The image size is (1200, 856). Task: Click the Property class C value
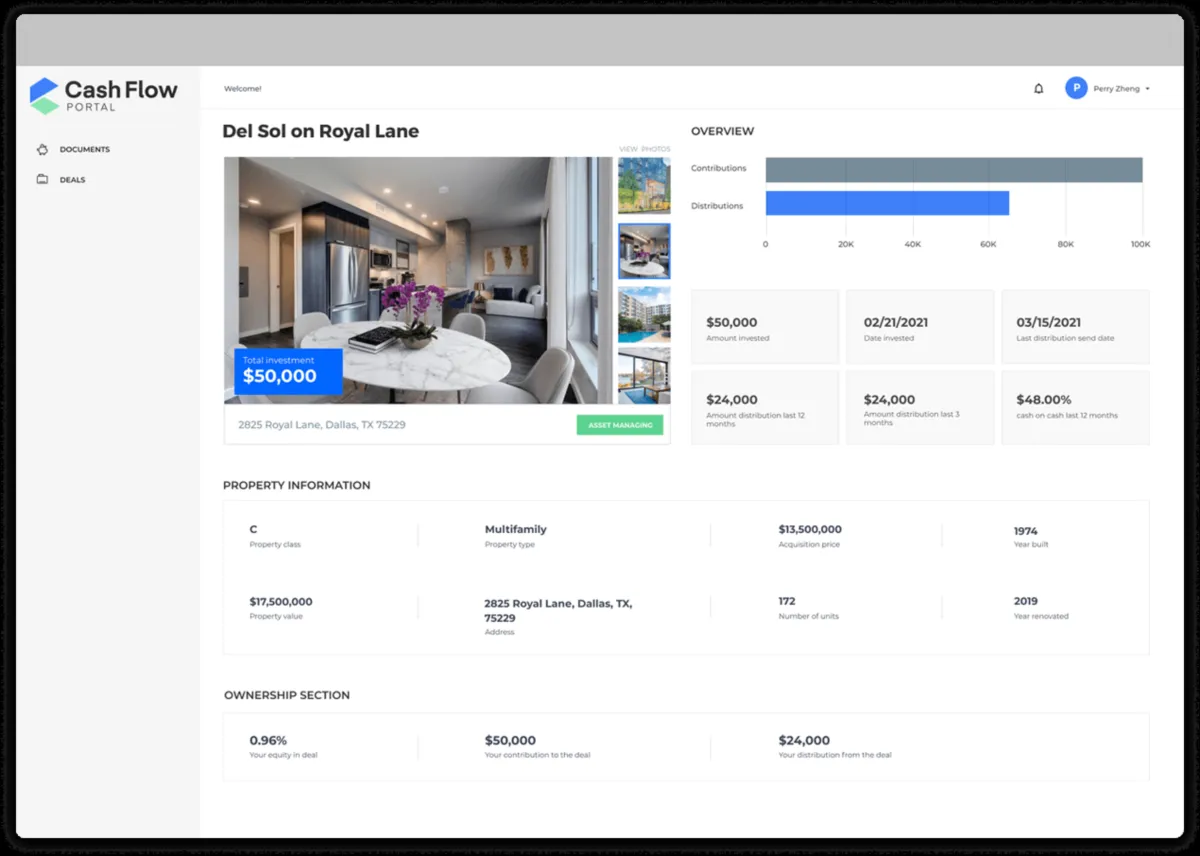(x=253, y=529)
